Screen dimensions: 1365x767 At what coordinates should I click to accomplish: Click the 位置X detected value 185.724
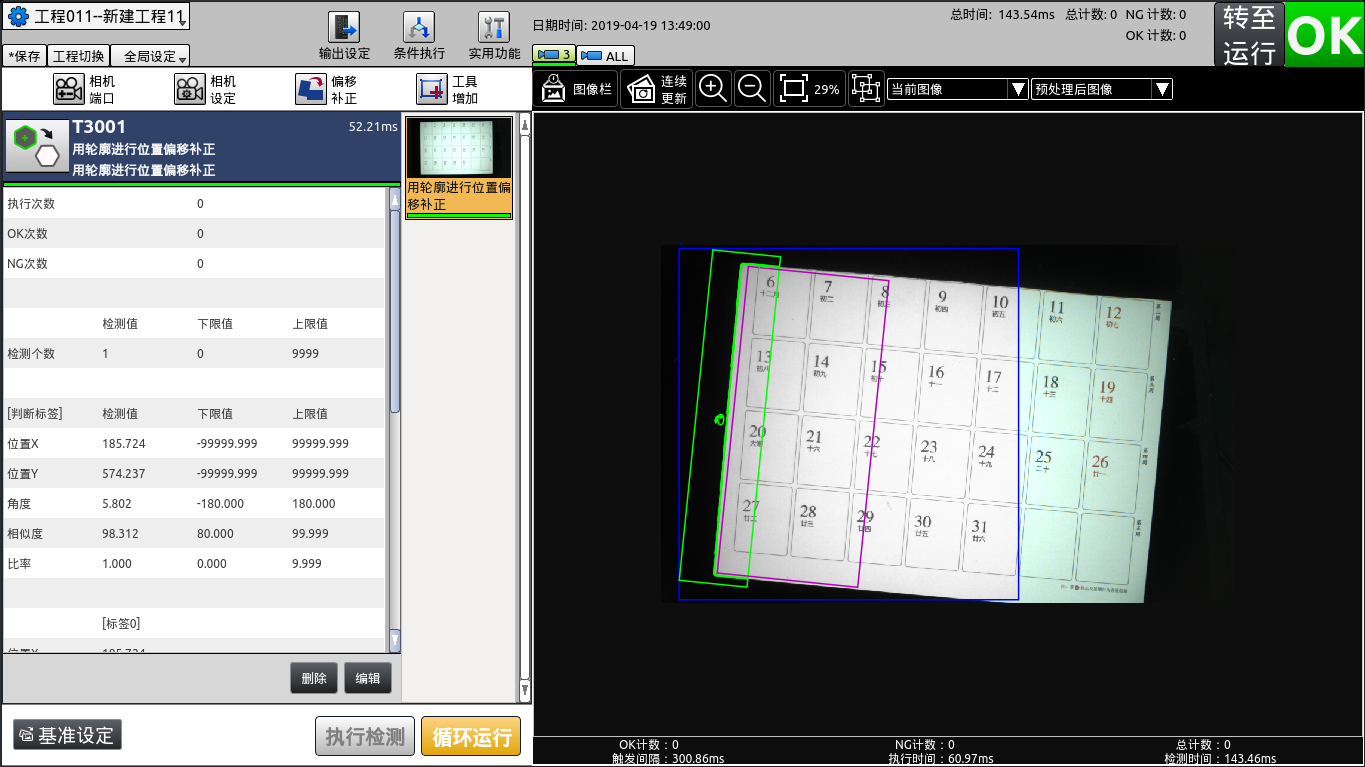coord(124,444)
